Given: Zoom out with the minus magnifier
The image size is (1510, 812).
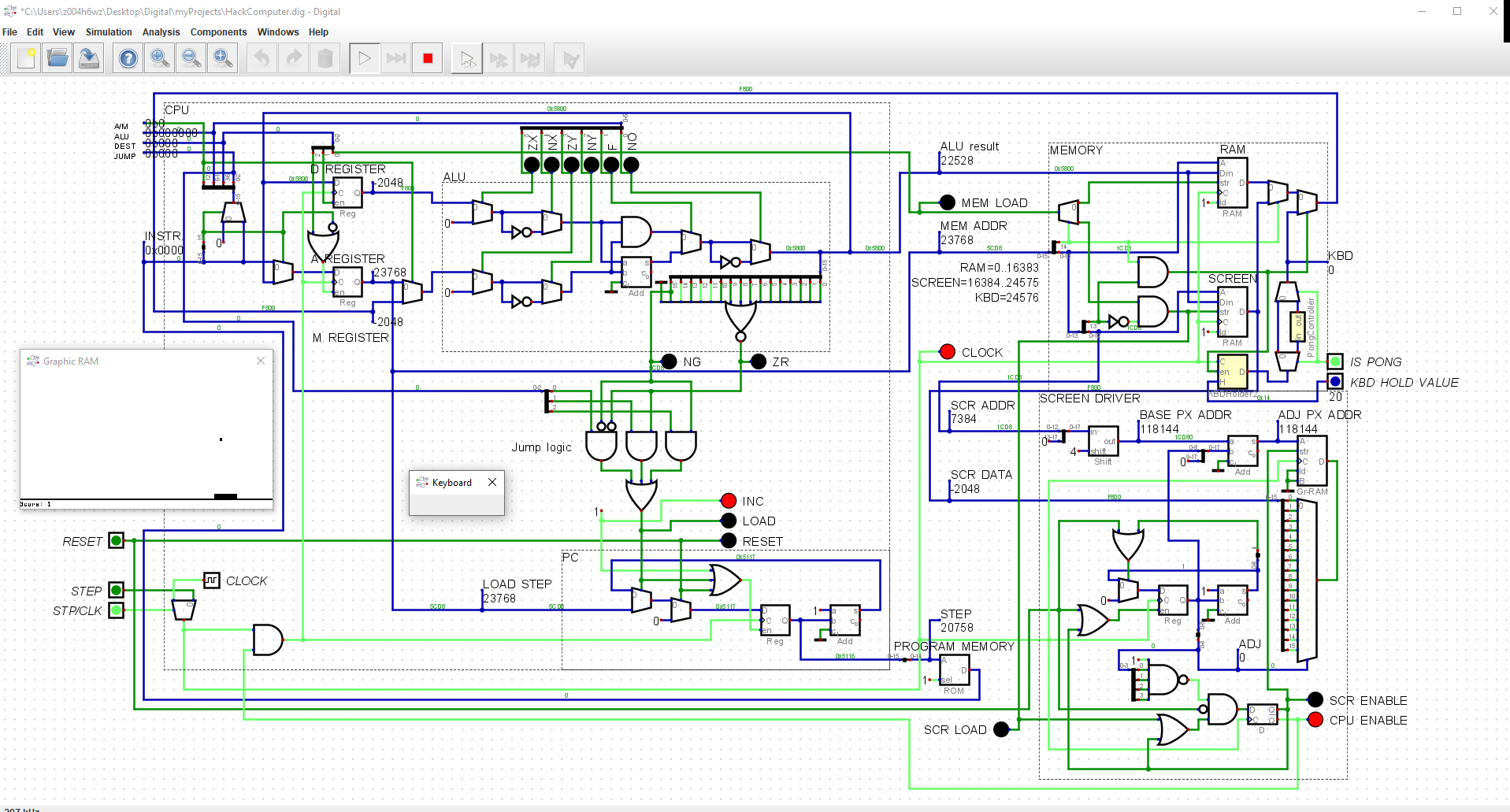Looking at the screenshot, I should [191, 59].
